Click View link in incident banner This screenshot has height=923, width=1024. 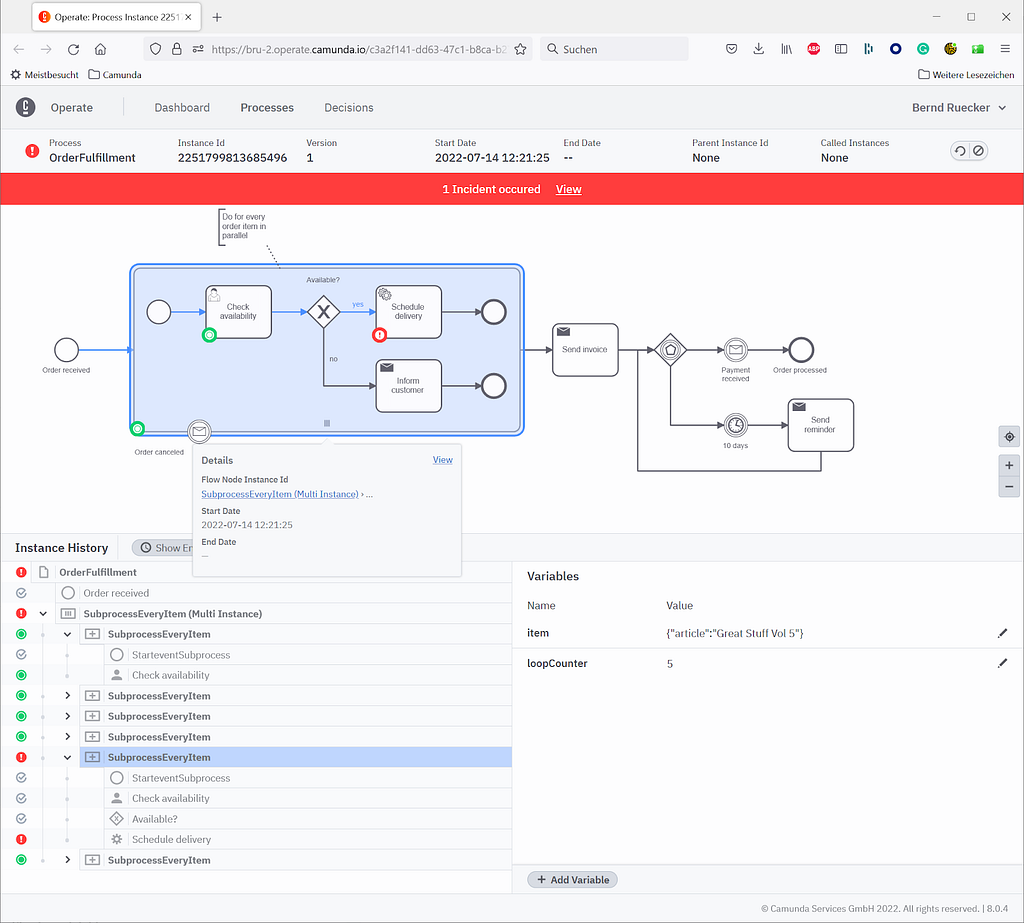(568, 189)
